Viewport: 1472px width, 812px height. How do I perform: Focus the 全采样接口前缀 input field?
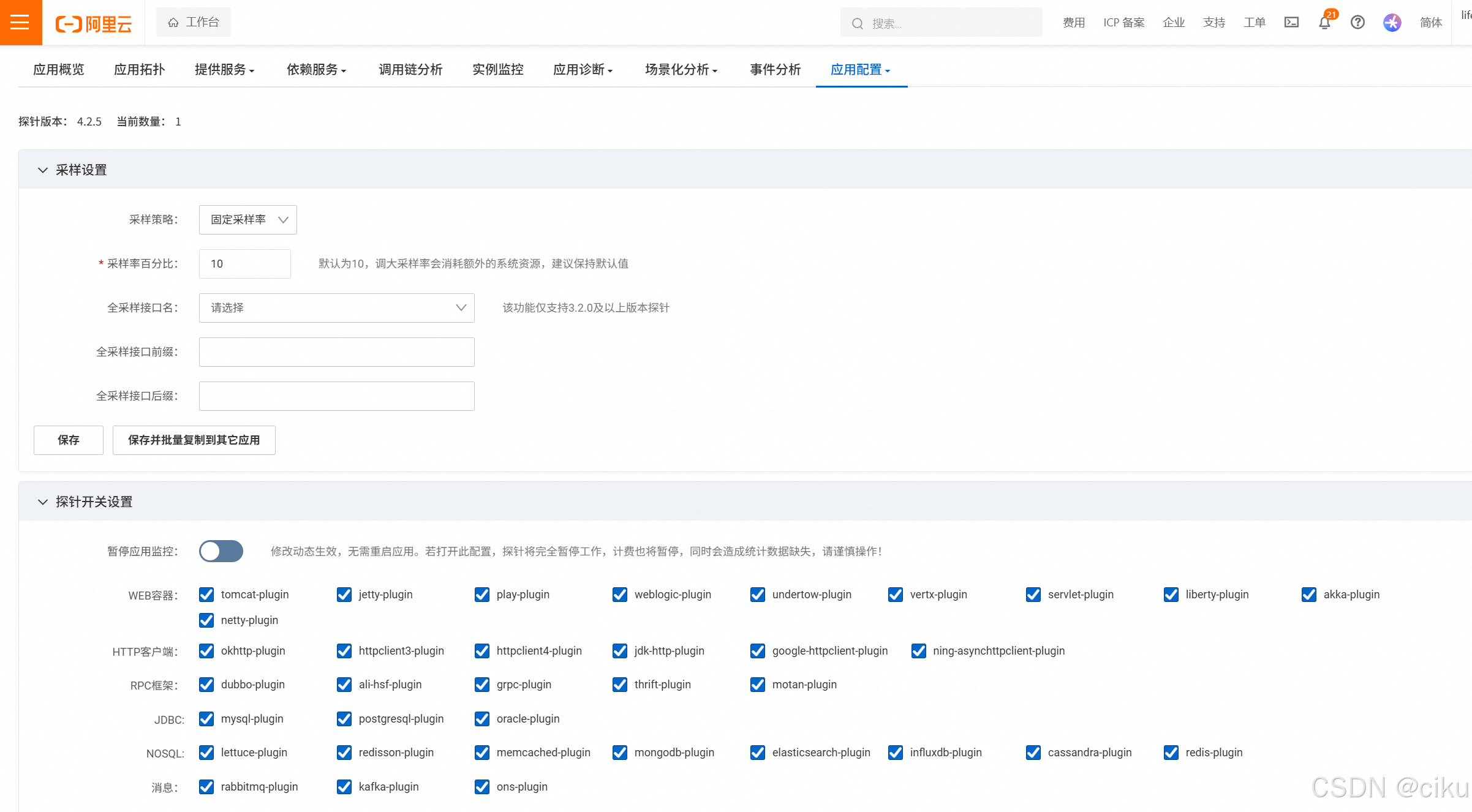coord(337,352)
